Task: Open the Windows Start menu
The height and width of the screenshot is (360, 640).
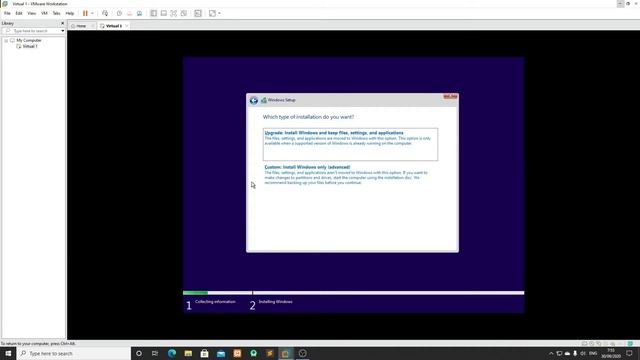Action: 8,353
